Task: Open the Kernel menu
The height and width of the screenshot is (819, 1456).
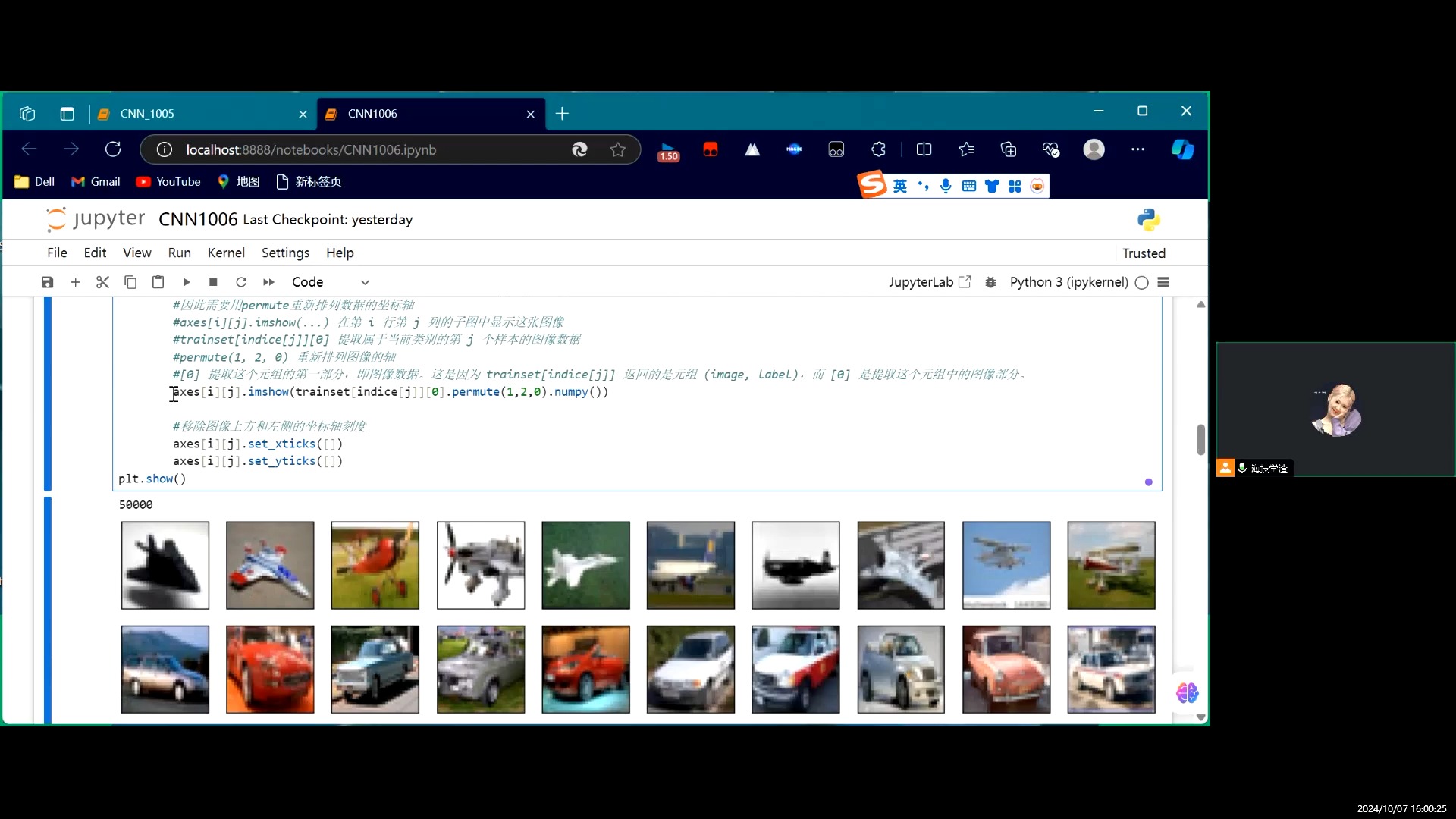Action: (226, 253)
